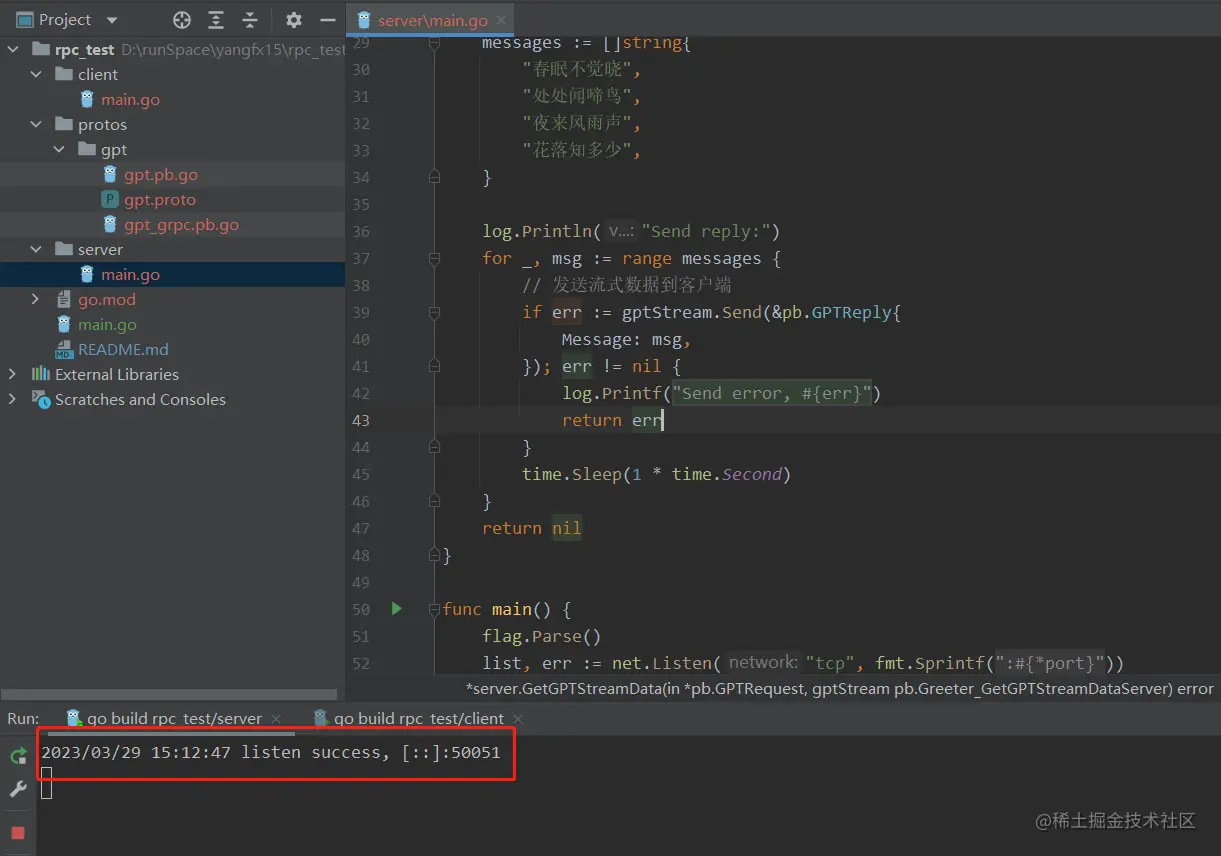Expand External Libraries

[x=12, y=374]
